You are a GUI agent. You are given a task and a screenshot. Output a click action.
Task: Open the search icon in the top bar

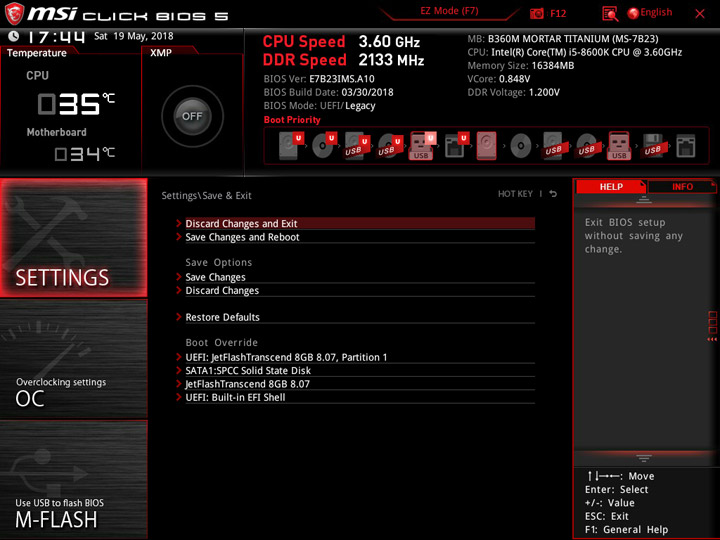tap(609, 14)
